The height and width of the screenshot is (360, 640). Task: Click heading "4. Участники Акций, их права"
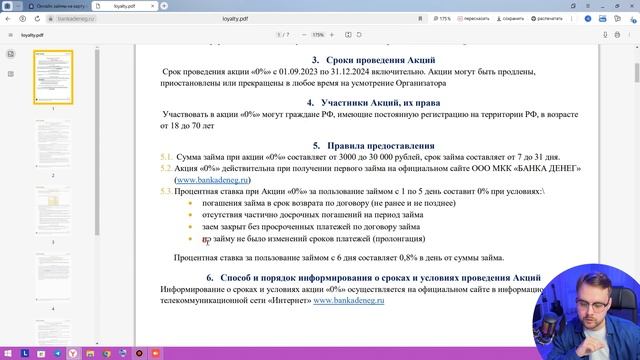click(x=373, y=103)
